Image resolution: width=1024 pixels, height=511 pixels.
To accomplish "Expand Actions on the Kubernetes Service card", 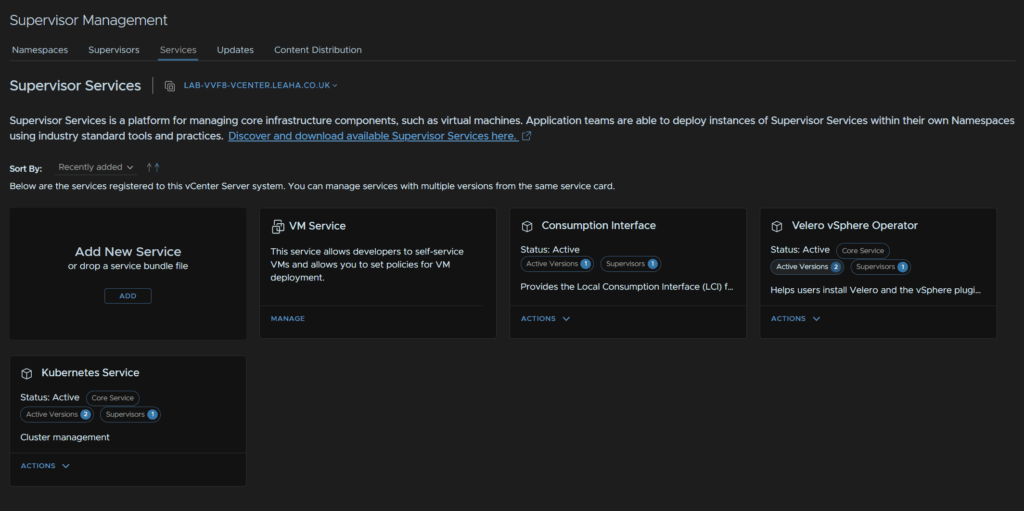I will (45, 466).
